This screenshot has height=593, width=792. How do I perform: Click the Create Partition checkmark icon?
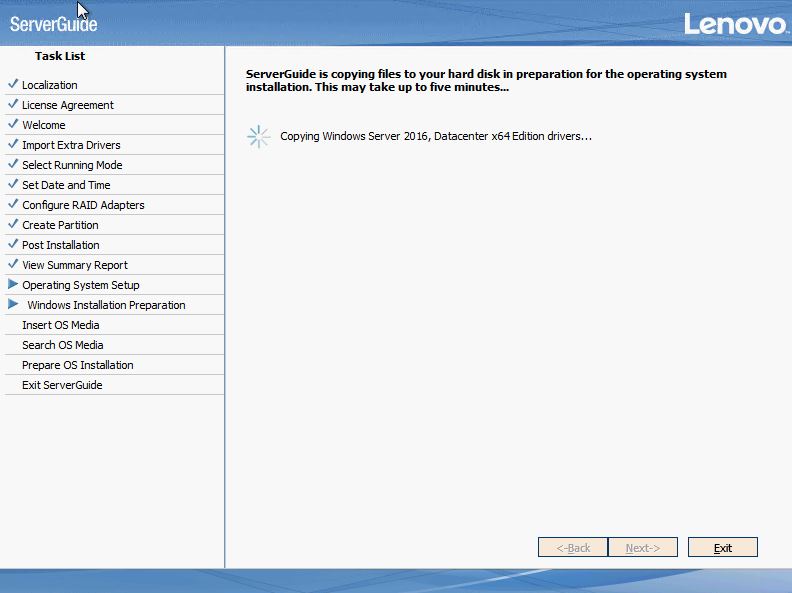tap(13, 224)
